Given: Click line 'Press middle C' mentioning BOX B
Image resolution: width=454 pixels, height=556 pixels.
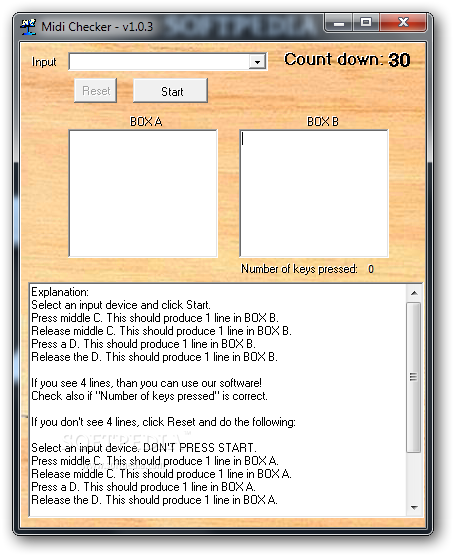Looking at the screenshot, I should tap(155, 318).
